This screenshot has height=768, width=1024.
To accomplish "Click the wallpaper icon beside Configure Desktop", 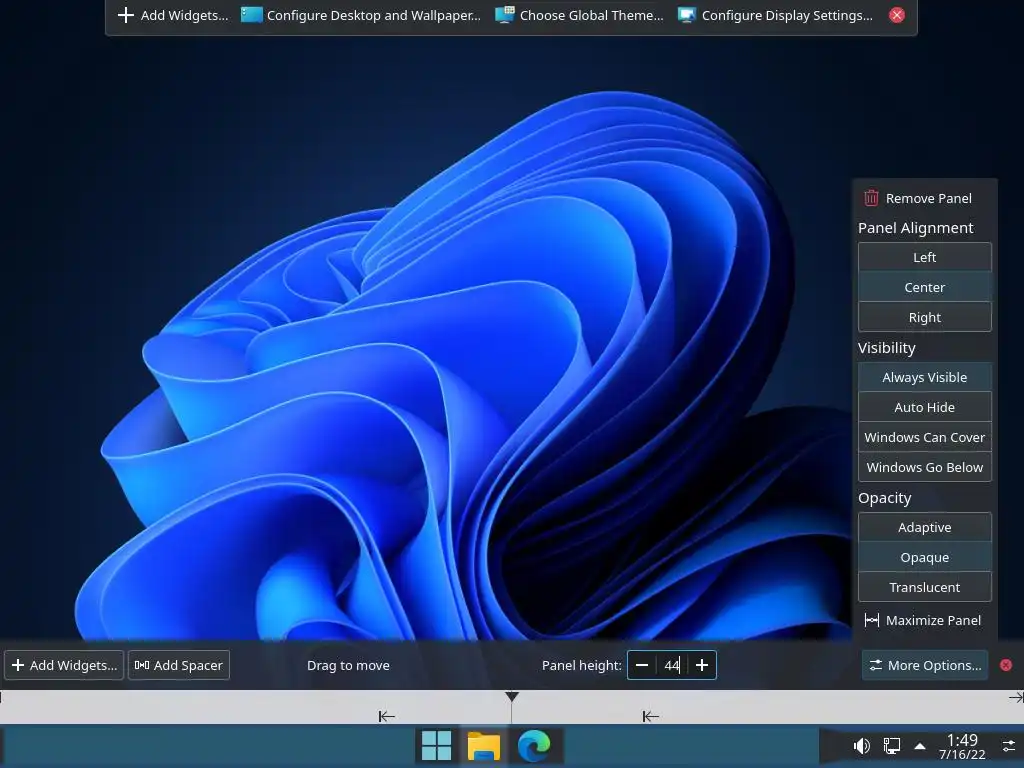I will pyautogui.click(x=251, y=15).
